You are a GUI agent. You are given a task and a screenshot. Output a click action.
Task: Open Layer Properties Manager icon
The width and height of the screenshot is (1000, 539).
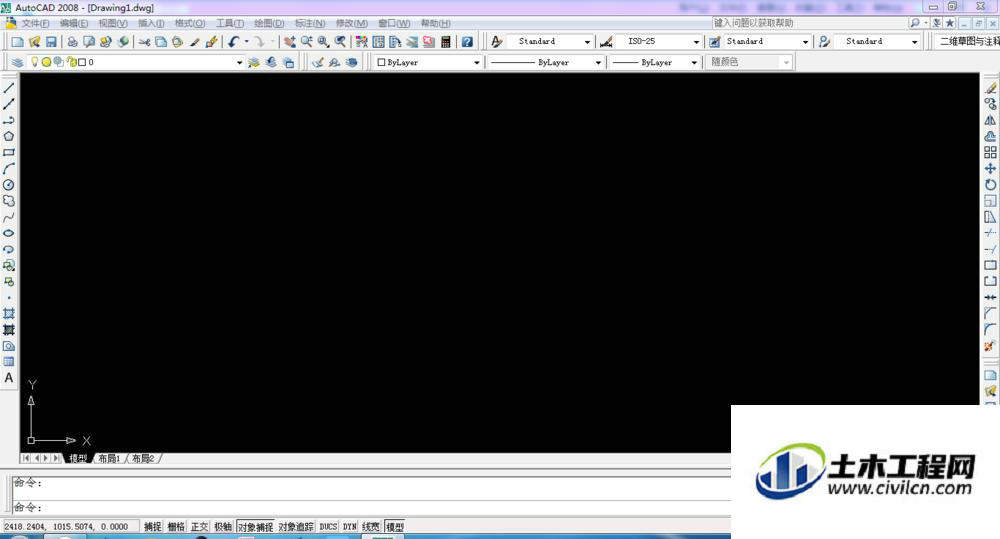click(x=17, y=62)
